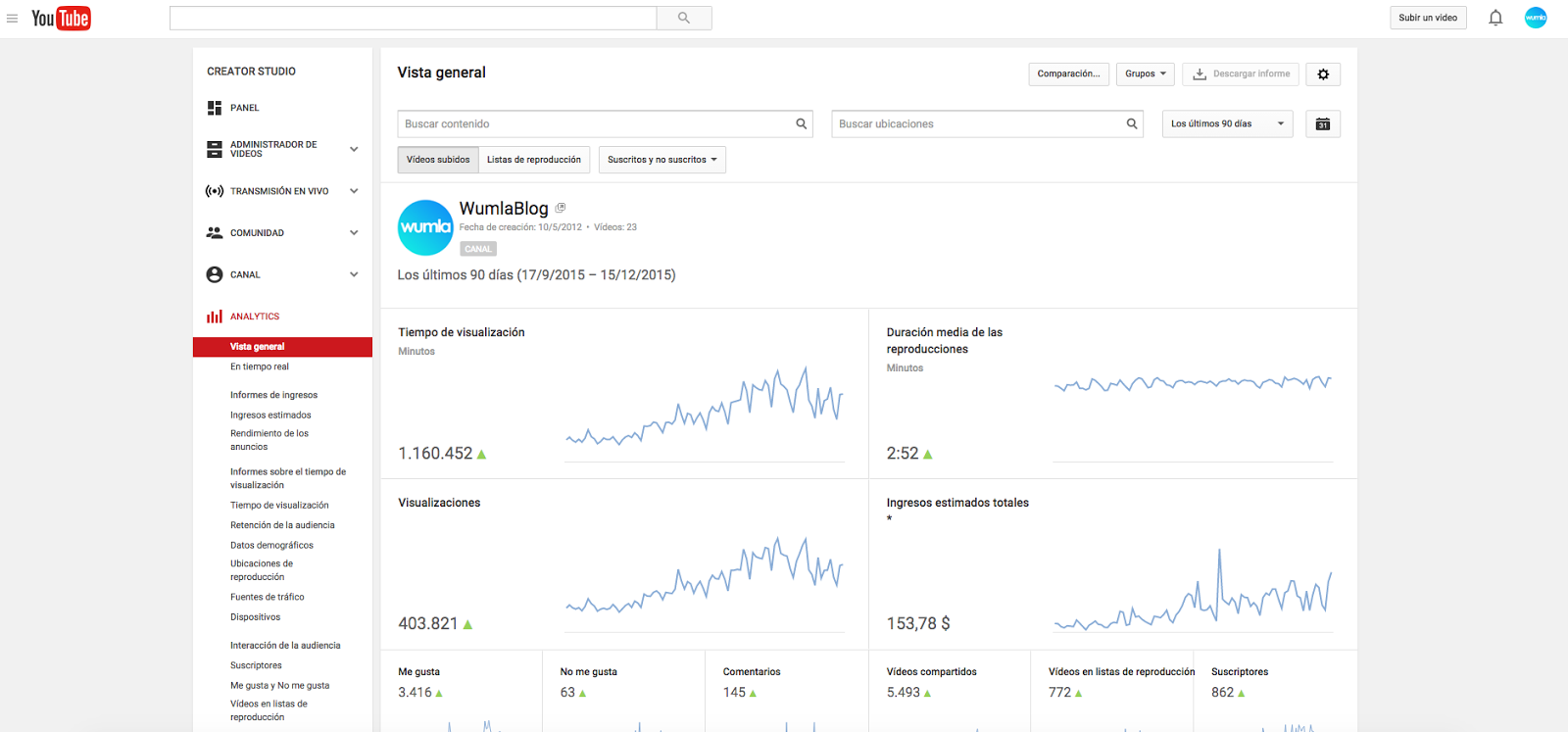The width and height of the screenshot is (1568, 732).
Task: Select Vista general in Analytics menu
Action: coord(282,347)
